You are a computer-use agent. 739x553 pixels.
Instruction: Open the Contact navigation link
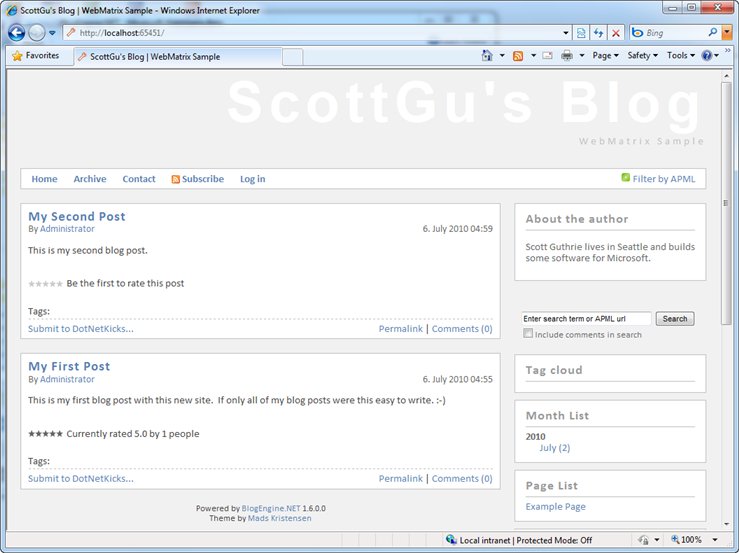139,179
